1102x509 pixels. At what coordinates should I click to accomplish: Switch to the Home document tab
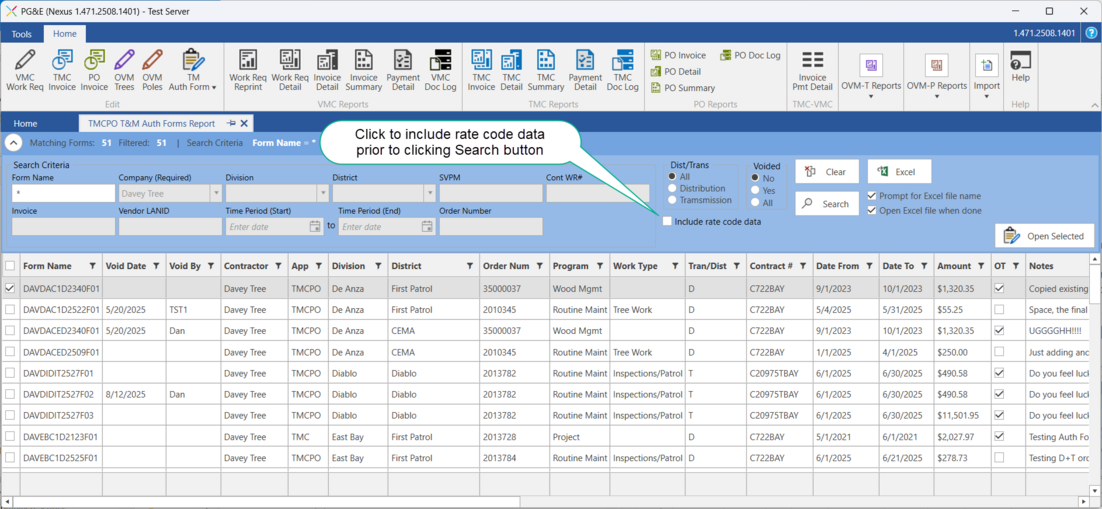(x=26, y=124)
